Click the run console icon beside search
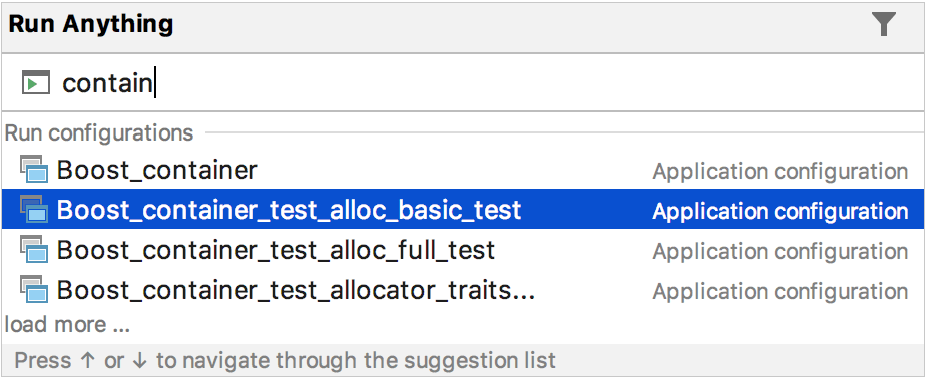The image size is (927, 379). click(x=36, y=82)
